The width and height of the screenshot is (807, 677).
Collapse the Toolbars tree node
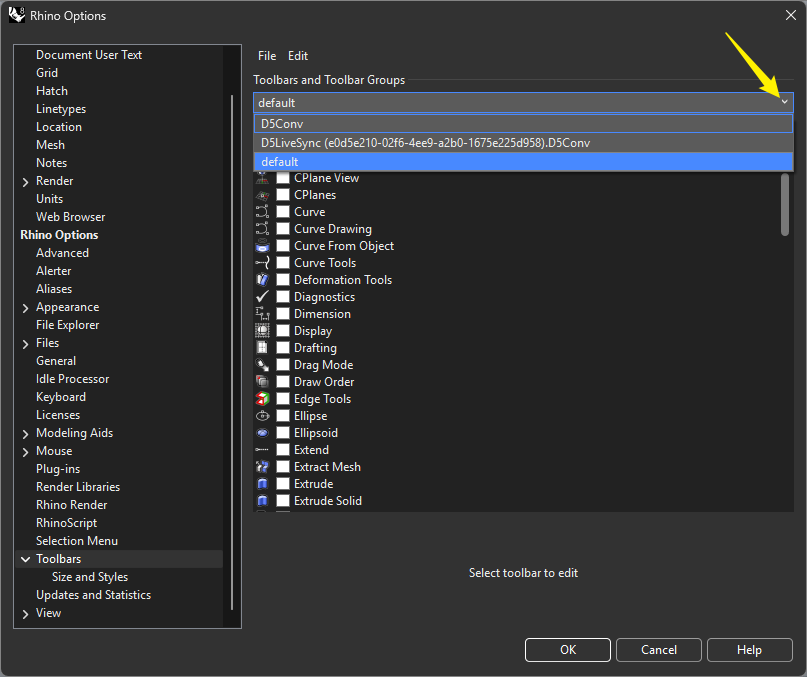coord(25,559)
